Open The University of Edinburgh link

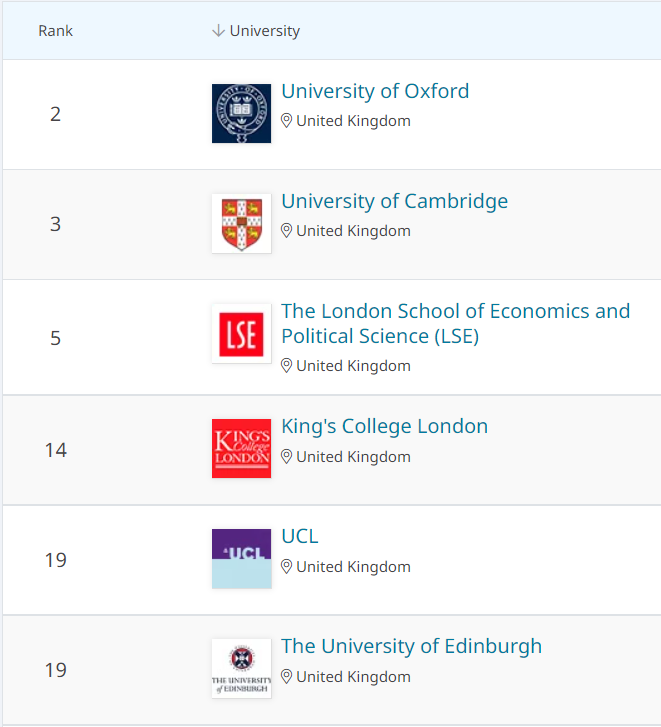[411, 646]
